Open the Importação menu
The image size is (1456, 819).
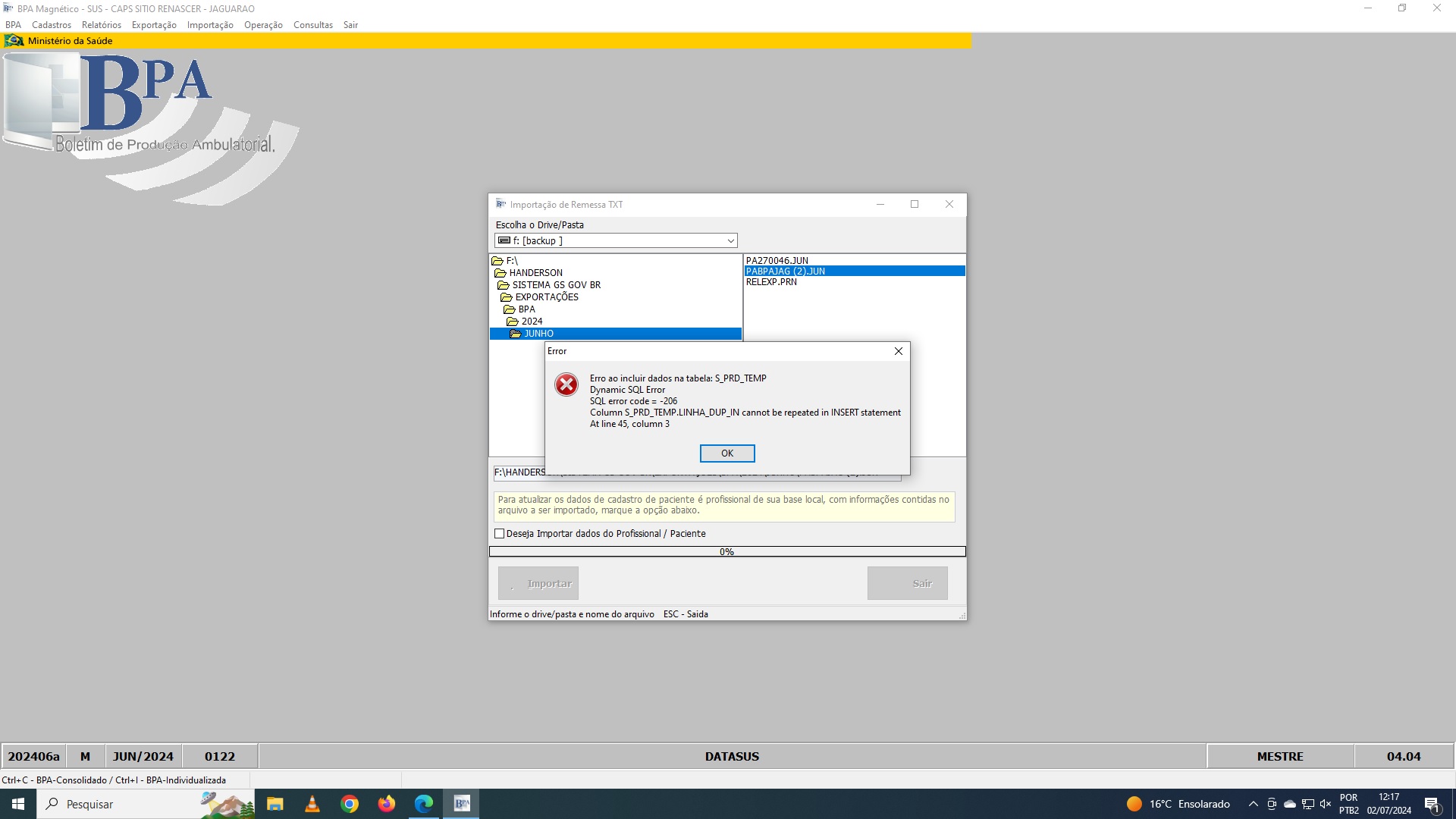pyautogui.click(x=210, y=25)
